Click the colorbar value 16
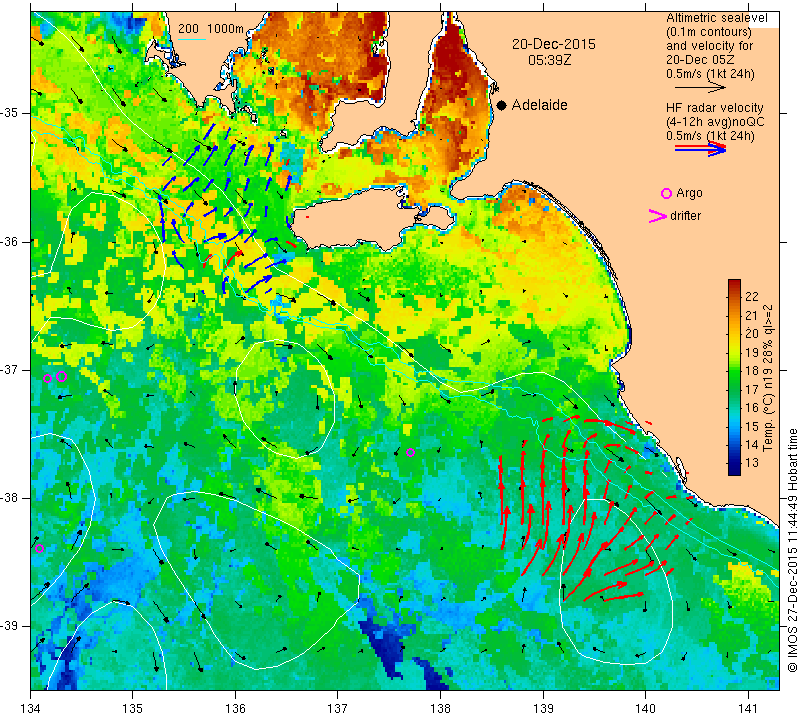Viewport: 800px width, 720px height. (752, 408)
